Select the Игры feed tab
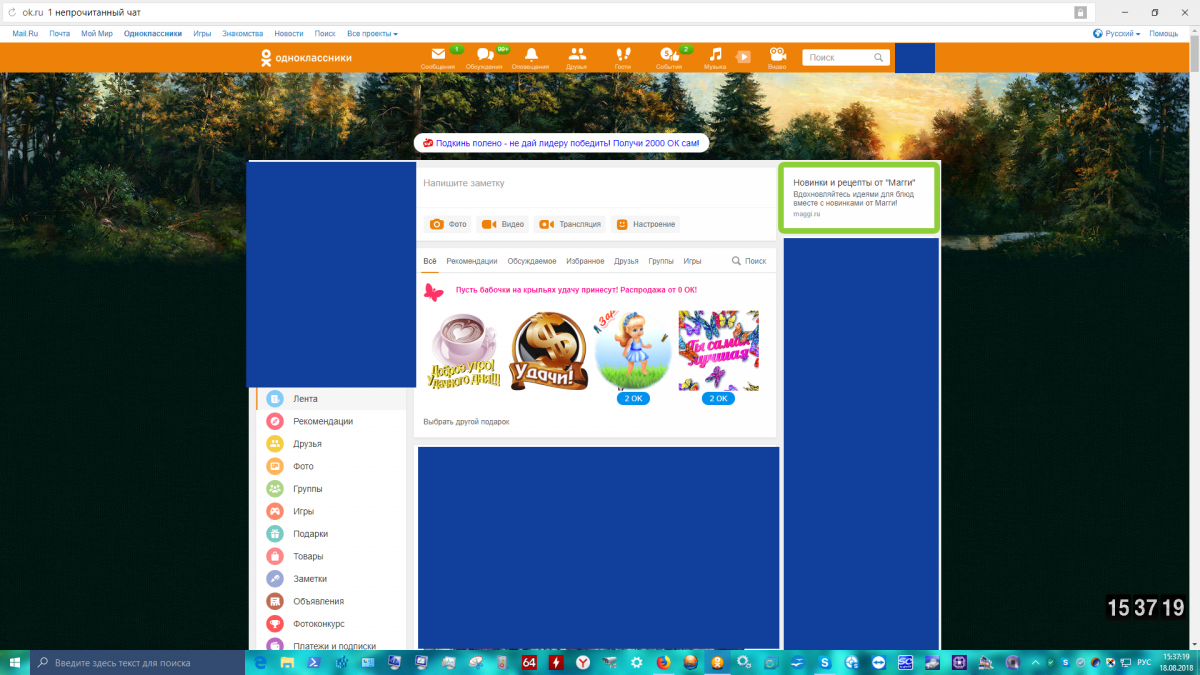 [692, 261]
